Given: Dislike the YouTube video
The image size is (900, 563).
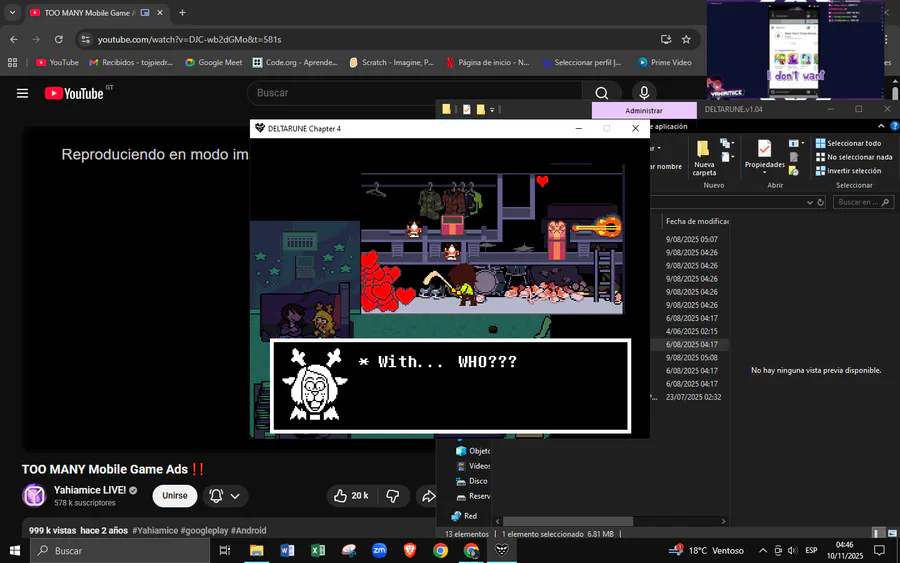Looking at the screenshot, I should [393, 496].
